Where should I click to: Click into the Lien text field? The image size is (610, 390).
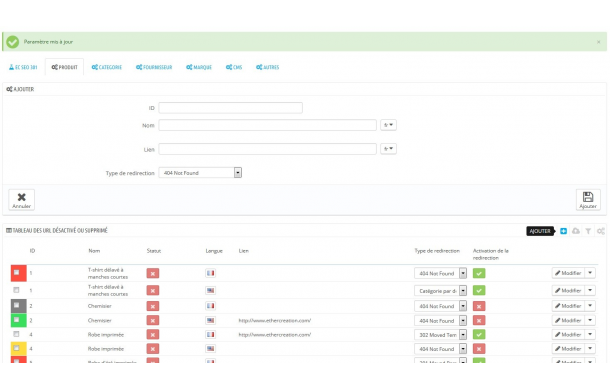click(x=267, y=149)
